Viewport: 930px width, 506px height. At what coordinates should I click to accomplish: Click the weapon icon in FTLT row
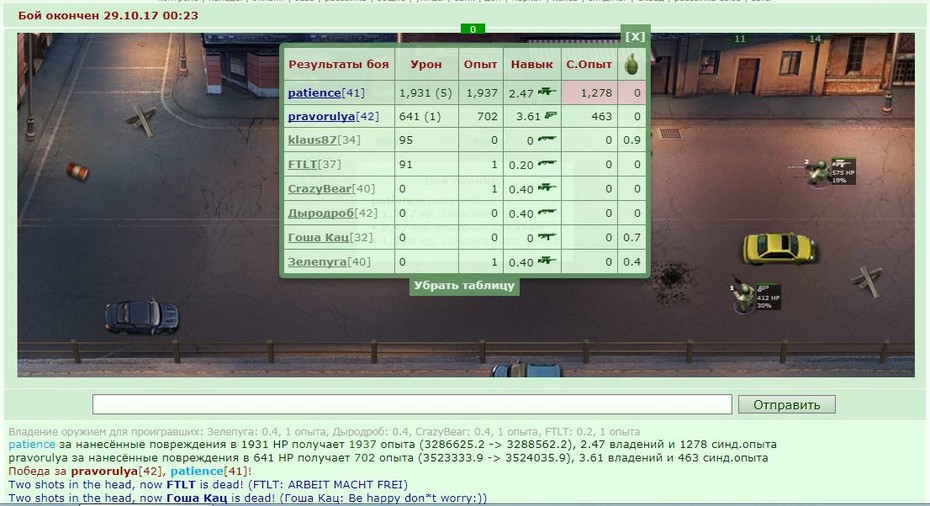547,163
